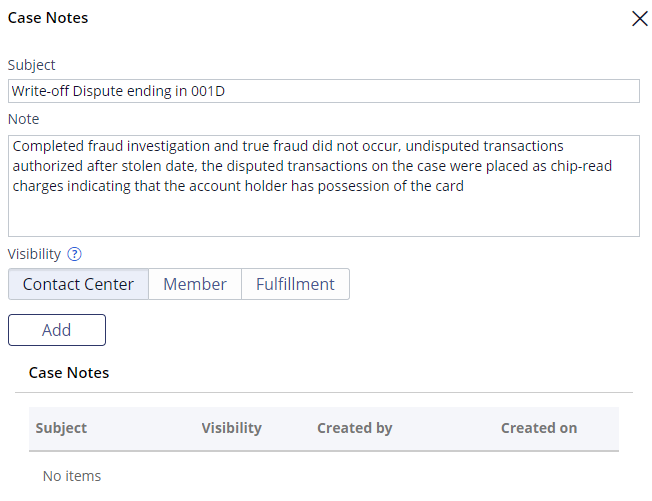The image size is (652, 501).
Task: Select Contact Center visibility option
Action: pyautogui.click(x=78, y=284)
